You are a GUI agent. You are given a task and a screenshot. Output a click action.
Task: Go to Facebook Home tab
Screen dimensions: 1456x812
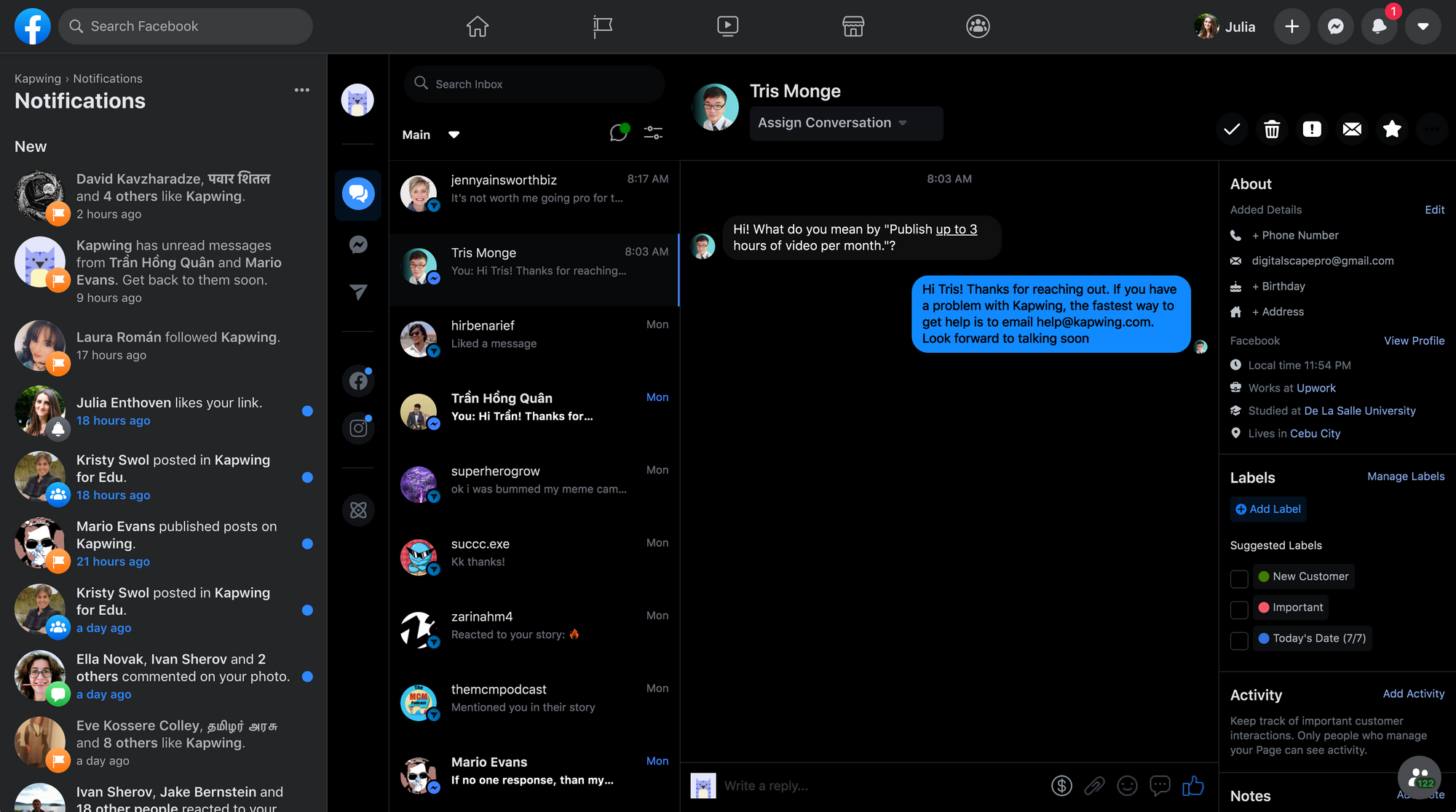(478, 27)
